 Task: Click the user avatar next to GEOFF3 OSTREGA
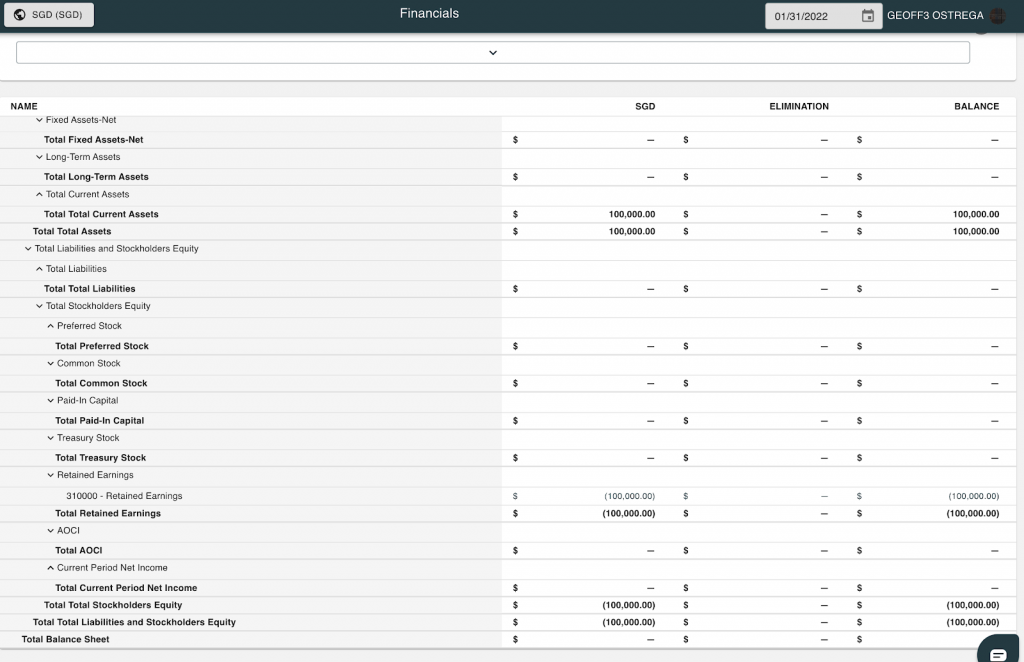tap(997, 16)
